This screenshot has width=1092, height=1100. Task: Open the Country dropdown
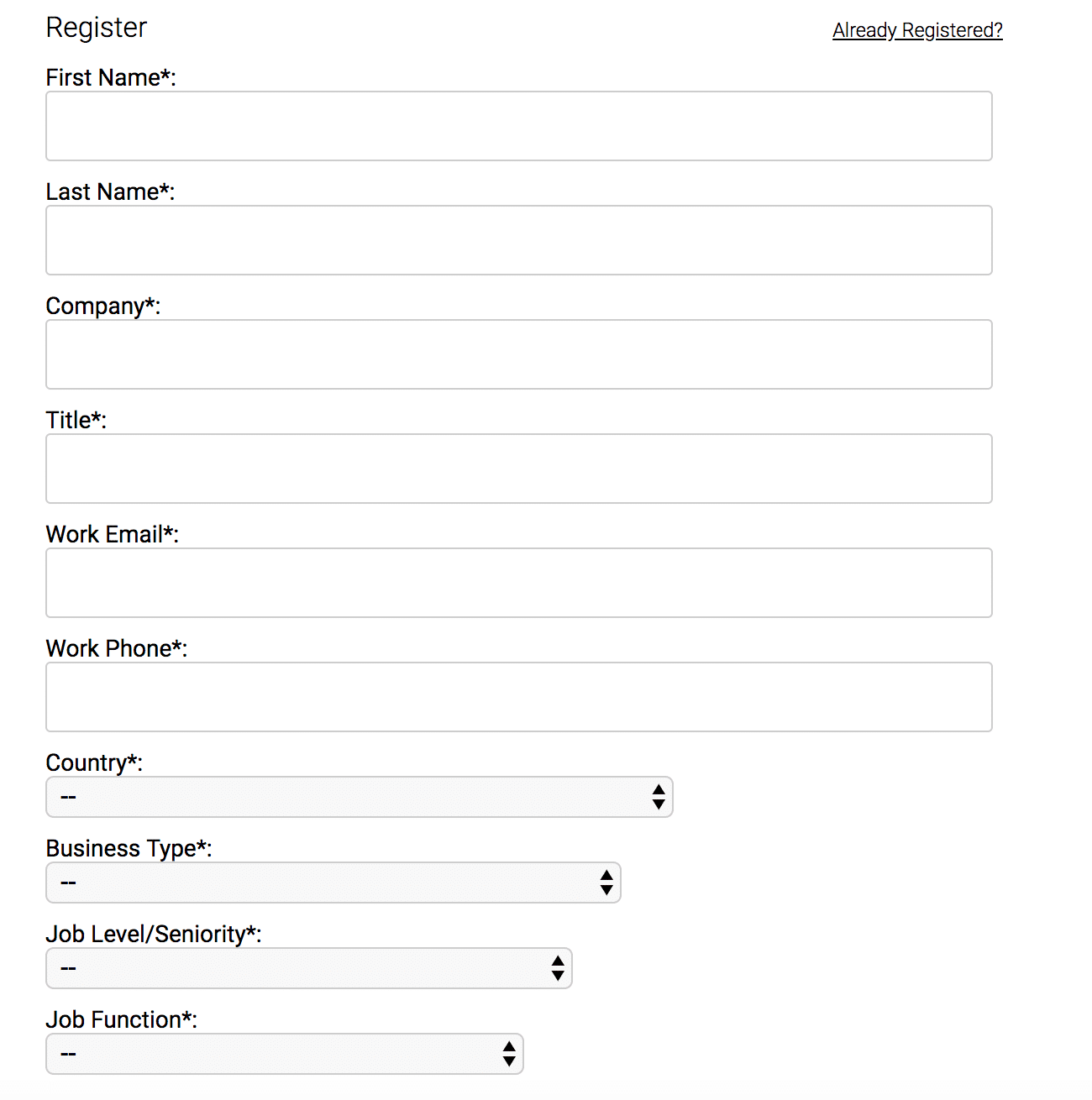360,797
